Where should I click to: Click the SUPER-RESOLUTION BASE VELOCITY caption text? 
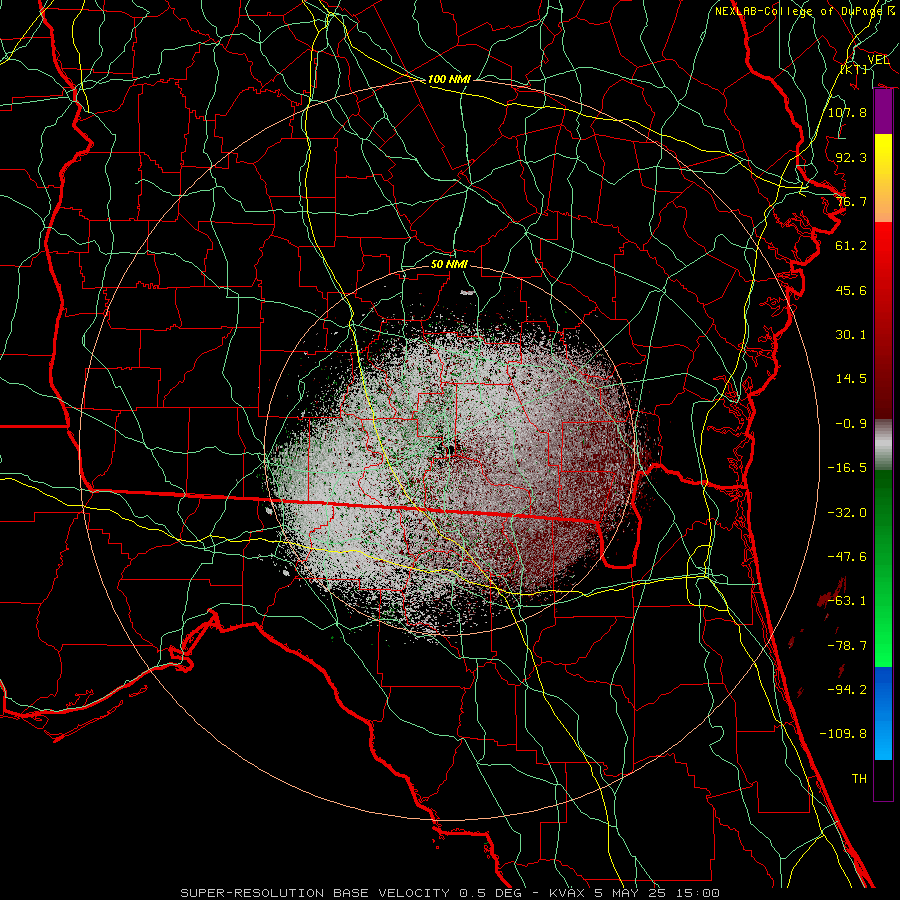coord(315,893)
